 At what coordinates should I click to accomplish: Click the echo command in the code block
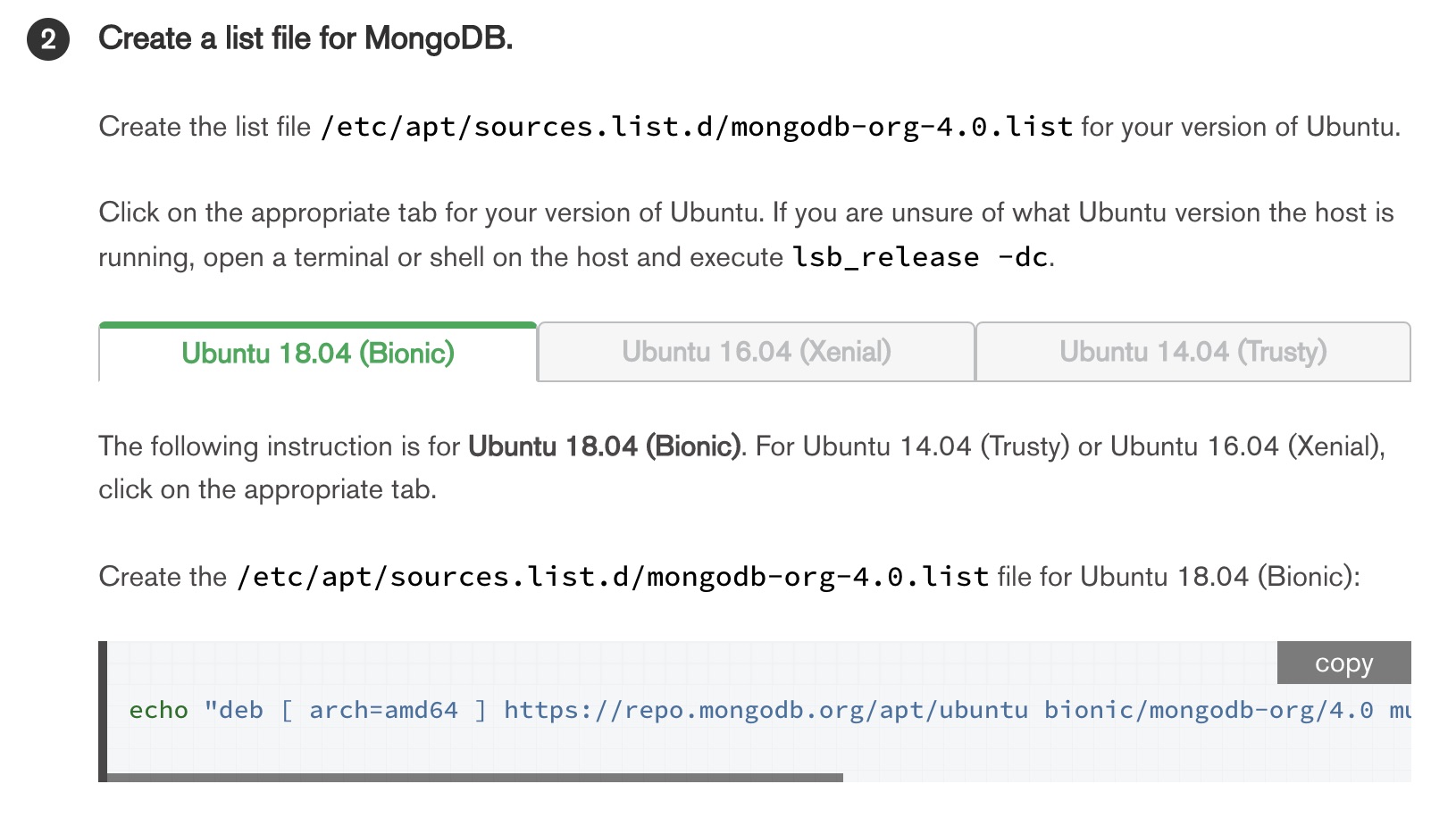(159, 709)
